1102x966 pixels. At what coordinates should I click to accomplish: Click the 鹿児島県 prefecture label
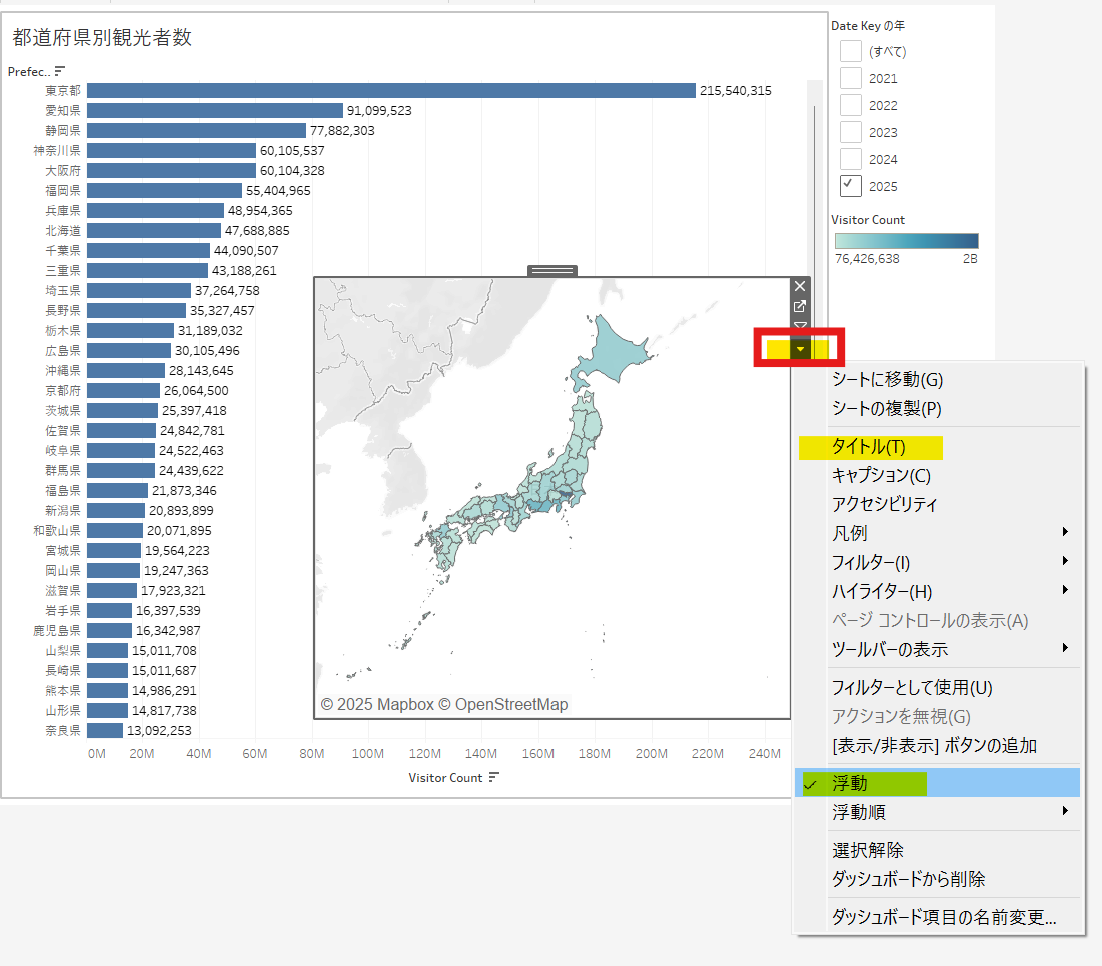(x=57, y=631)
